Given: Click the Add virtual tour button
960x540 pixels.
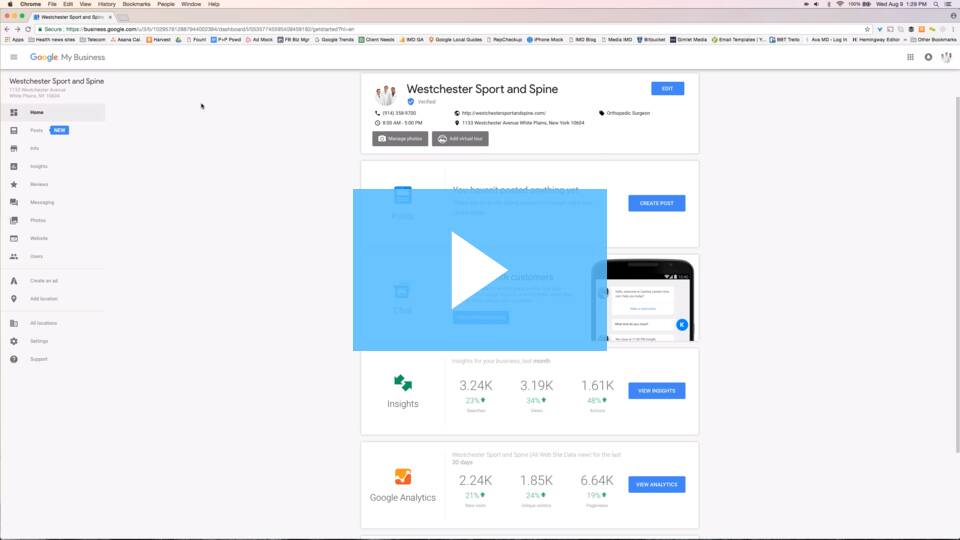Looking at the screenshot, I should click(460, 139).
